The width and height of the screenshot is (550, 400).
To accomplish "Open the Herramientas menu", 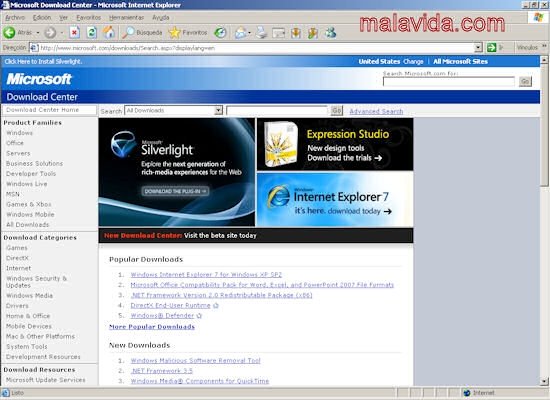I will point(126,18).
